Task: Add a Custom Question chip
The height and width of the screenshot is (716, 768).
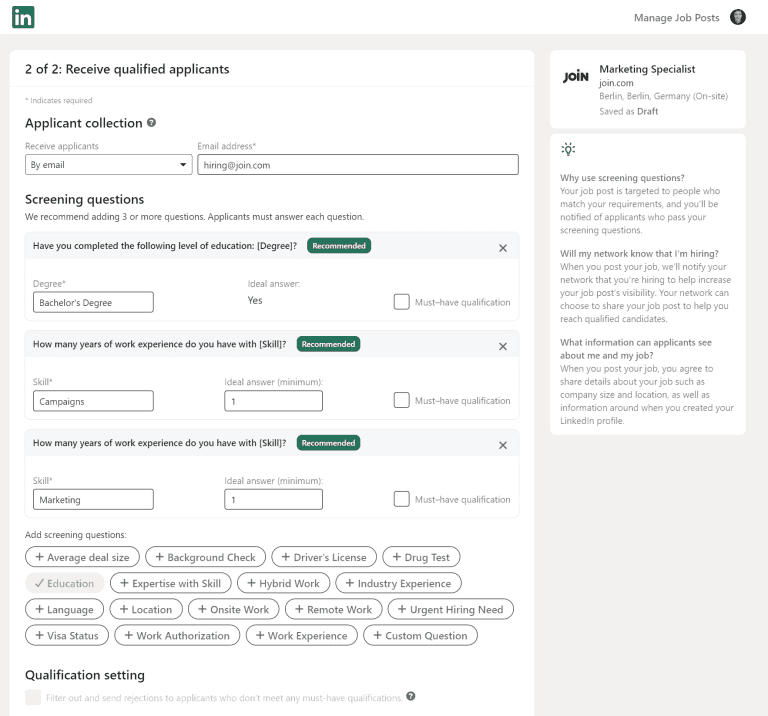Action: coord(419,635)
